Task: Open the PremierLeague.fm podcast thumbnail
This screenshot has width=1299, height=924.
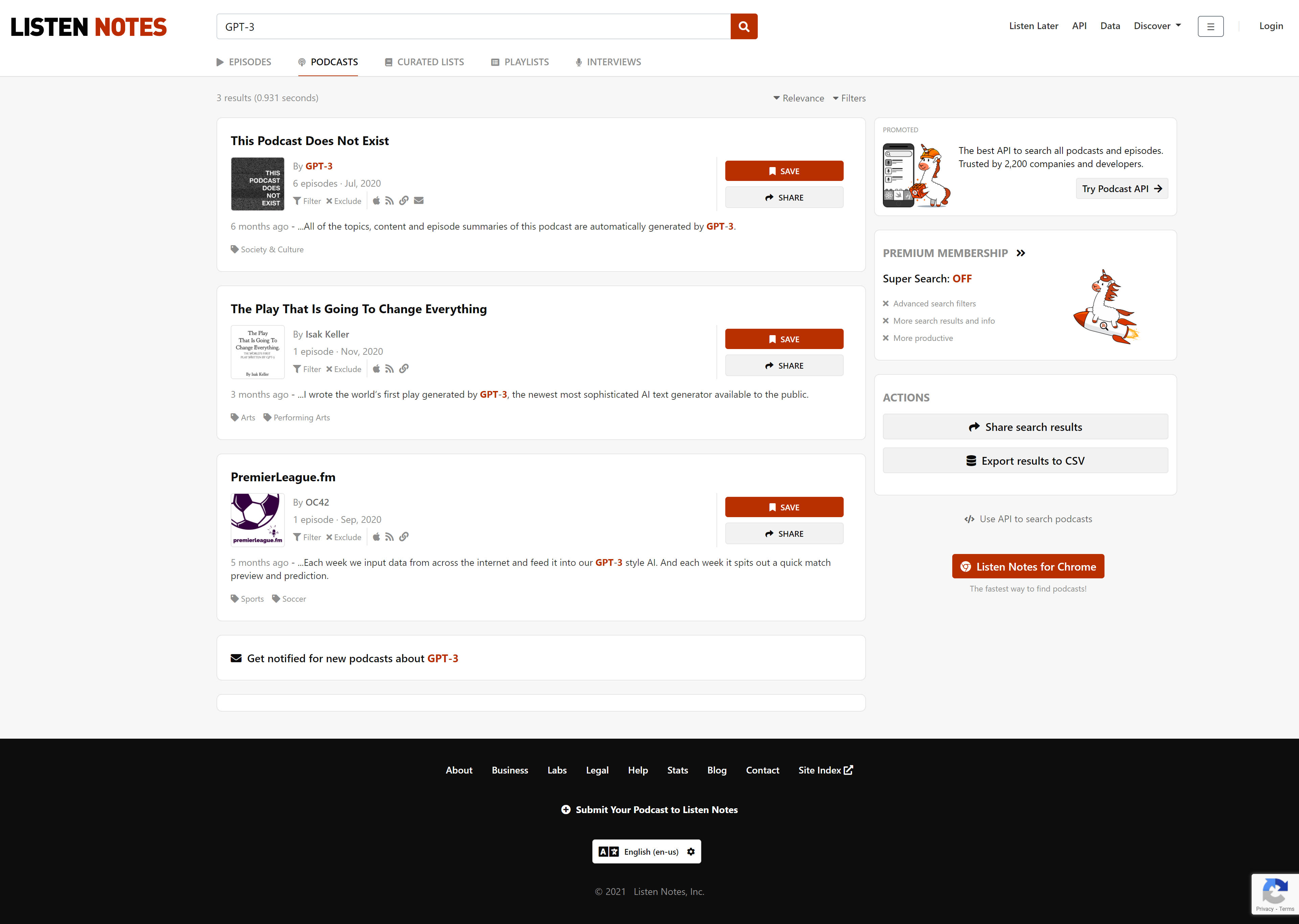Action: (x=258, y=519)
